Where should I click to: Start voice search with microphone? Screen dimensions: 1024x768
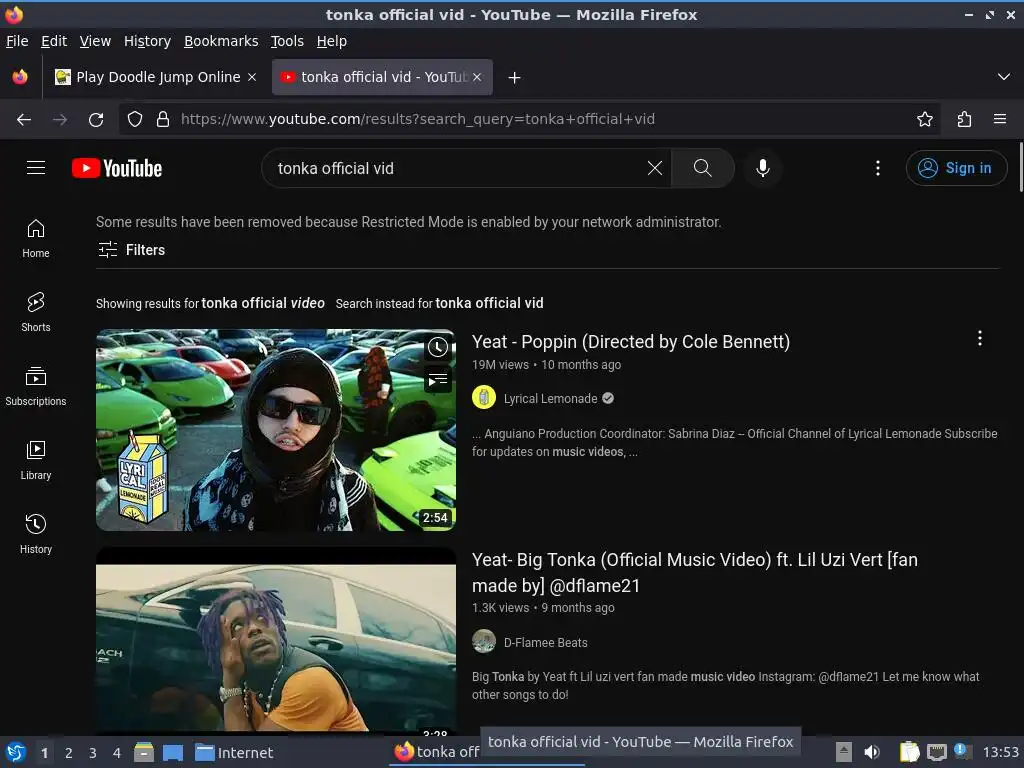pos(762,168)
